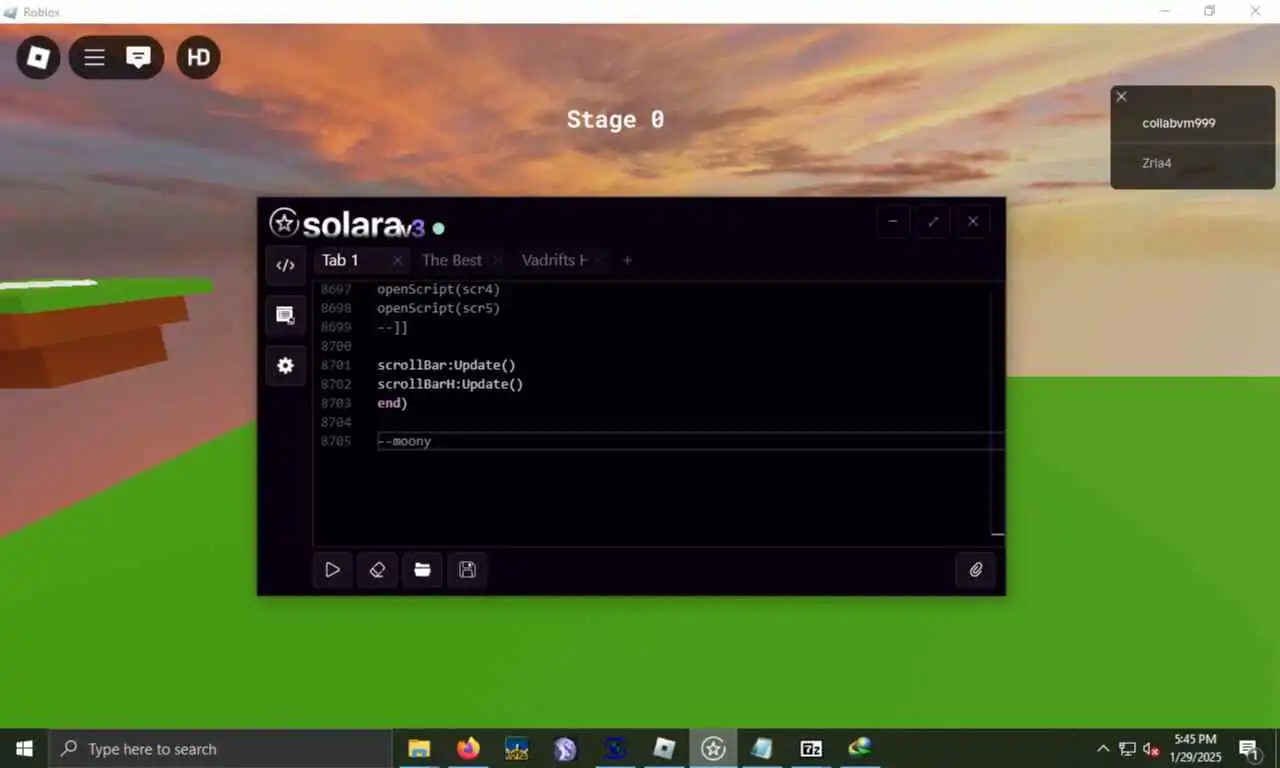The image size is (1280, 768).
Task: Execute the script with play button
Action: [x=332, y=570]
